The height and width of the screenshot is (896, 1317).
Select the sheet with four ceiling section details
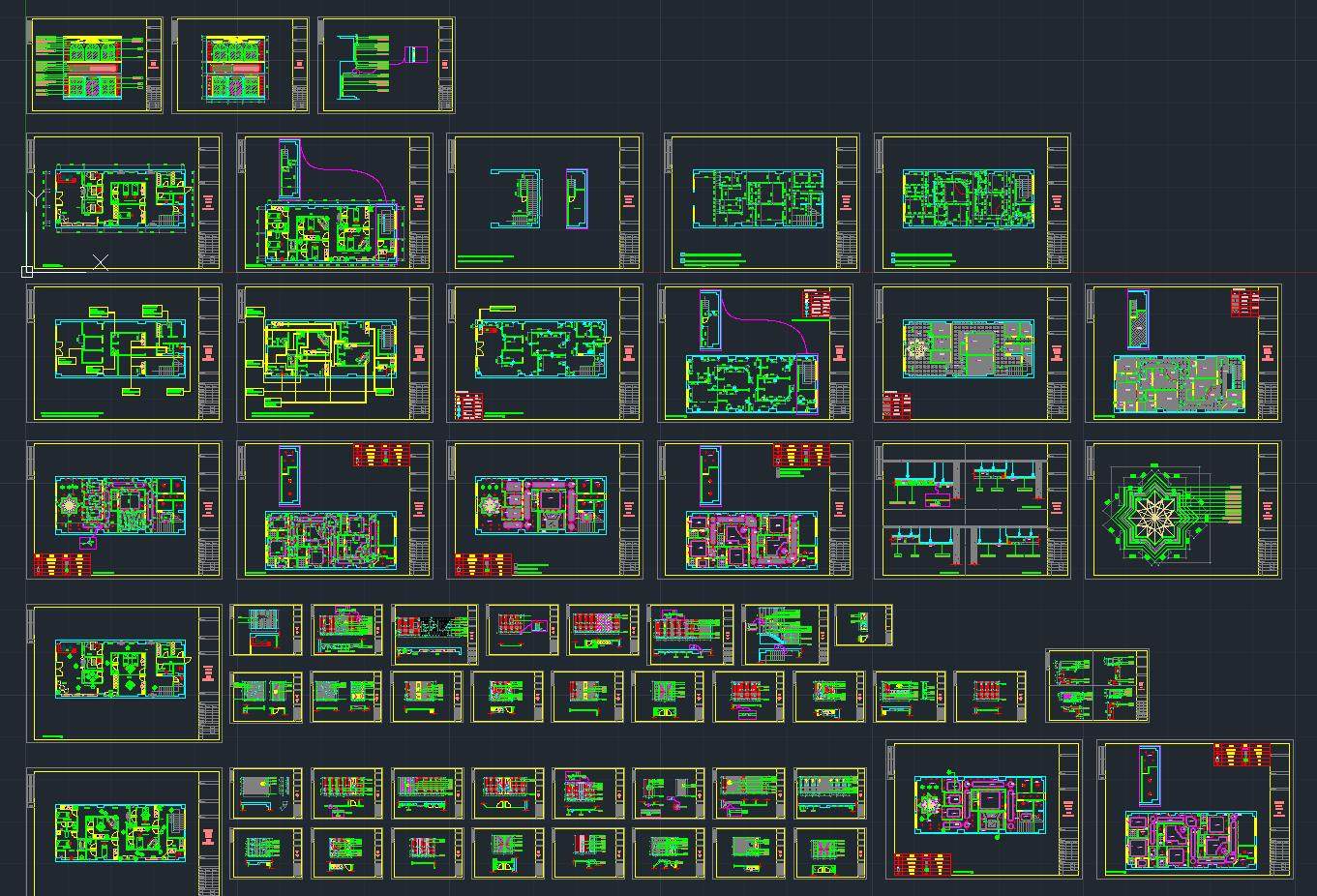(x=972, y=511)
